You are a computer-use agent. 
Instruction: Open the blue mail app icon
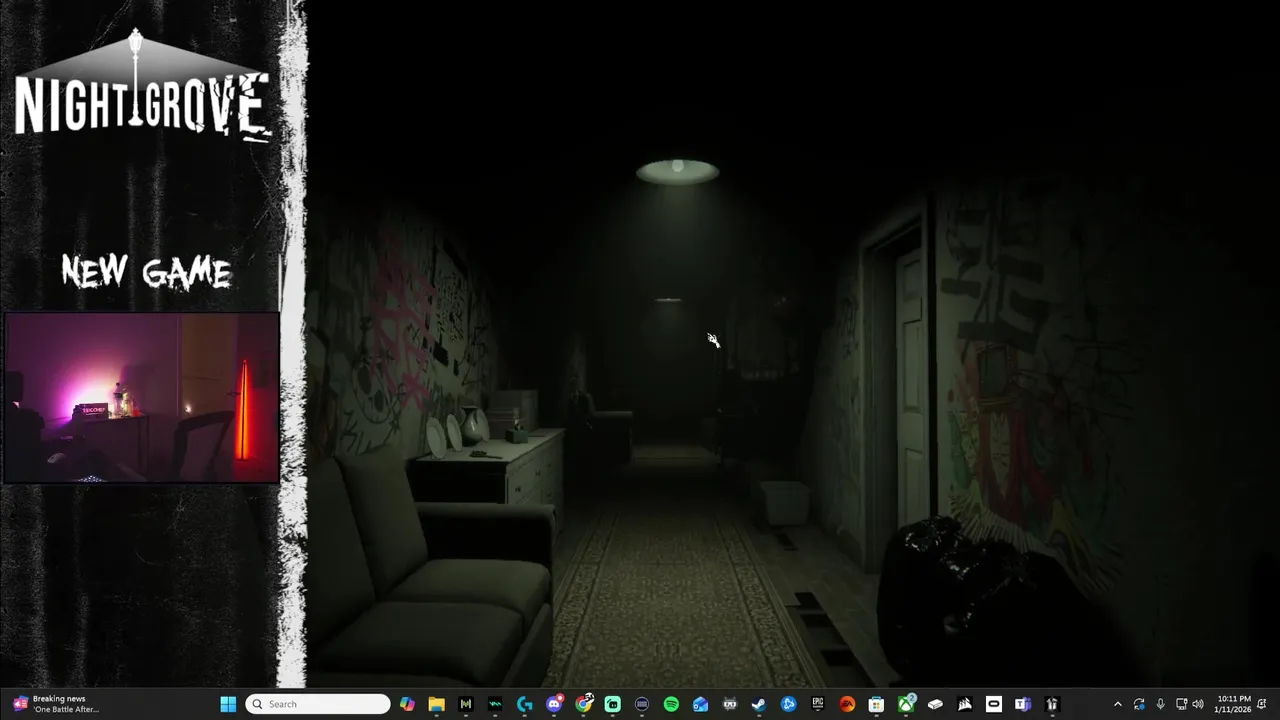(700, 704)
